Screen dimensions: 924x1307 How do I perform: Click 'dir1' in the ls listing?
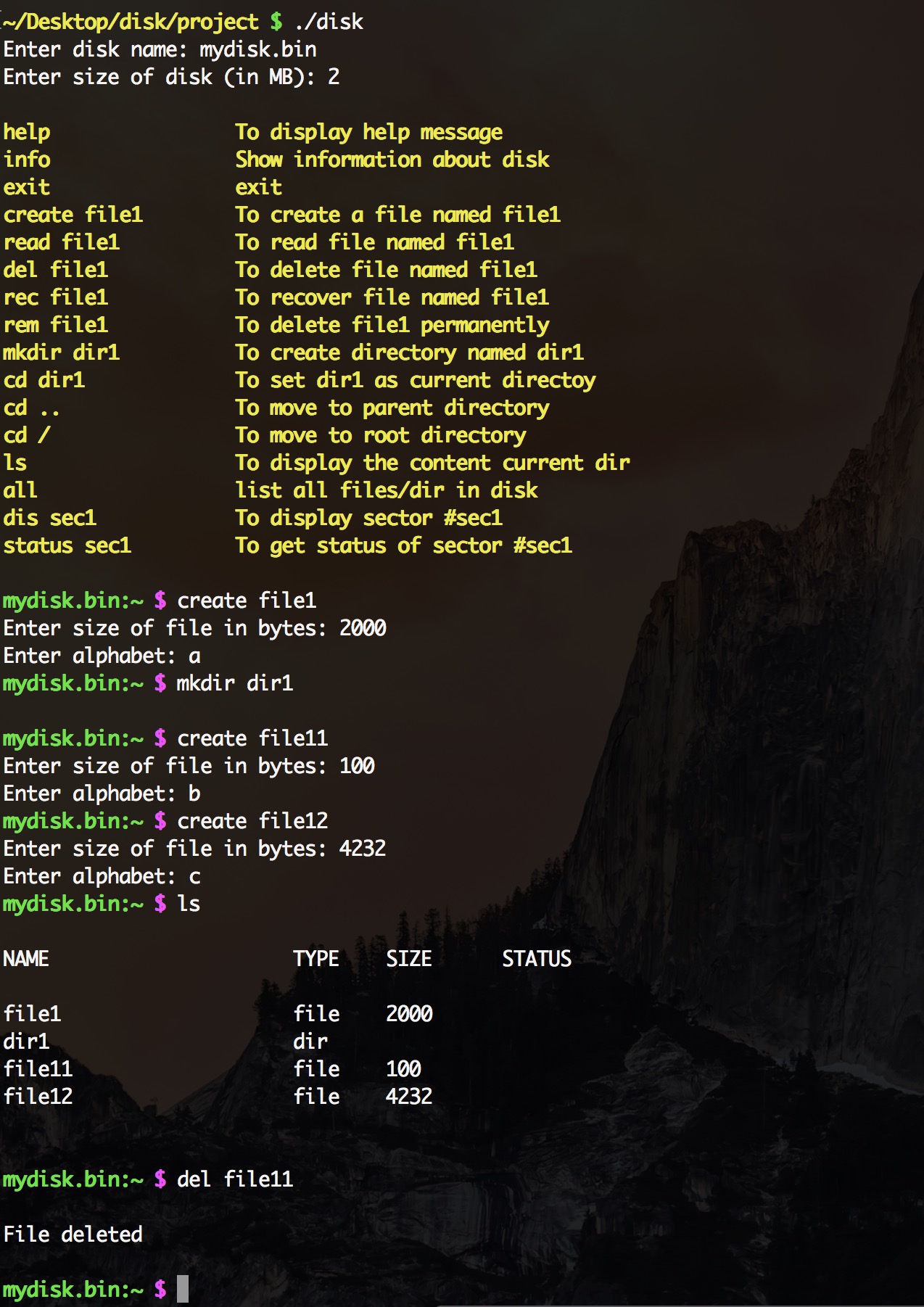click(27, 1042)
